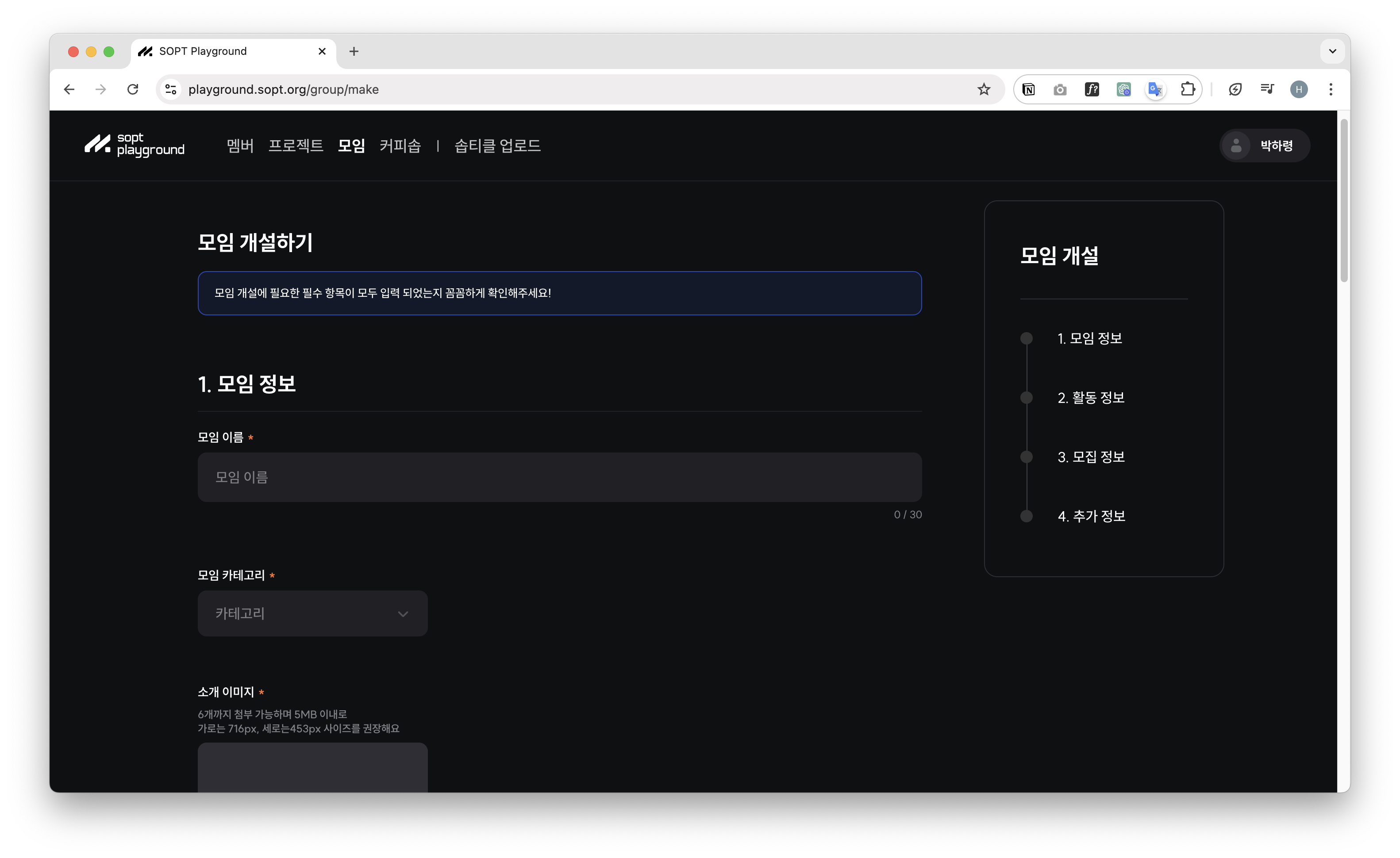
Task: Open the media control playlist icon
Action: click(1266, 89)
